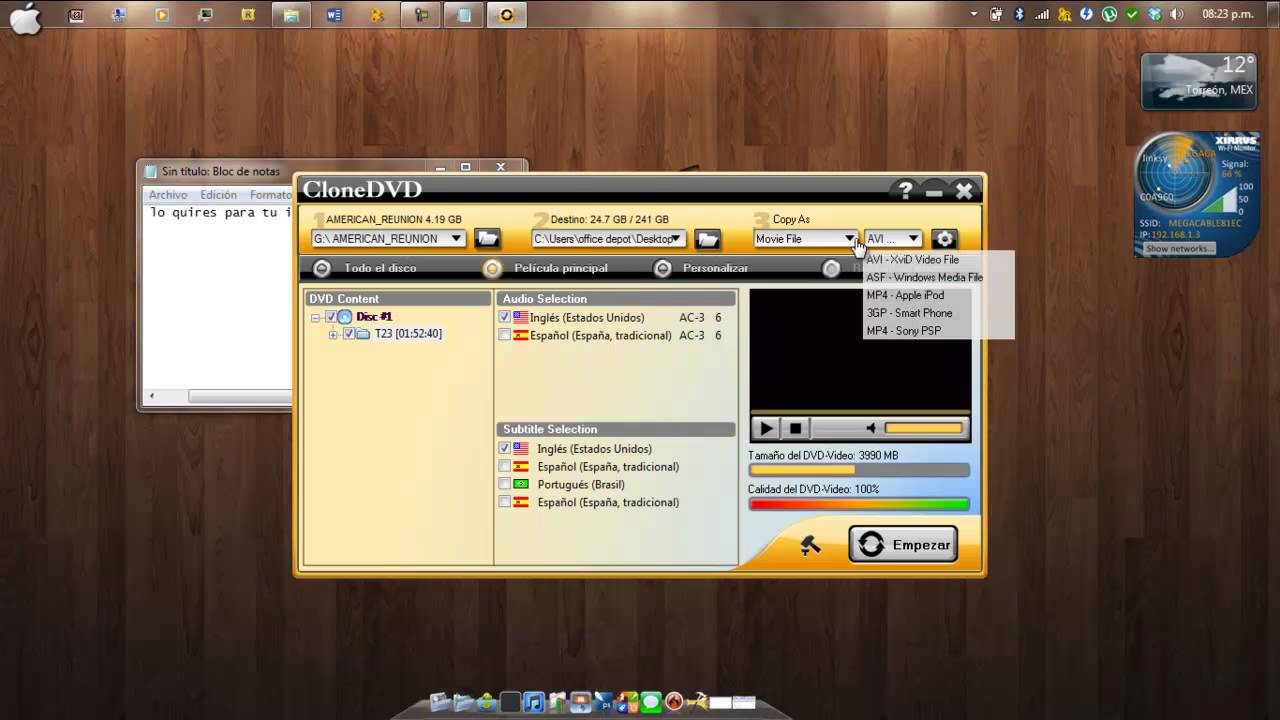Viewport: 1280px width, 720px height.
Task: Choose 3GP - Smart Phone format
Action: click(938, 314)
